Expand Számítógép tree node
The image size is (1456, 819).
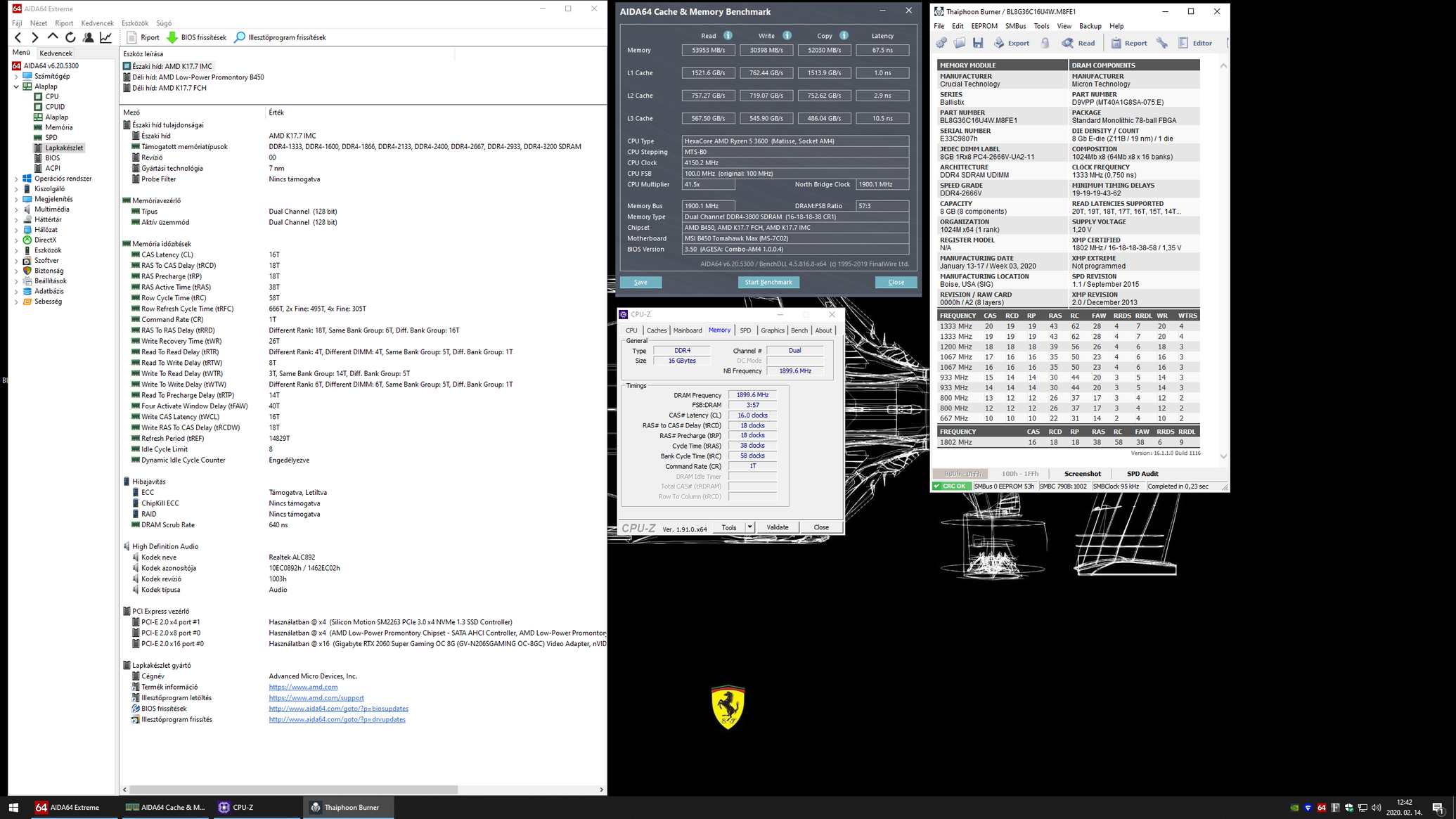coord(16,76)
